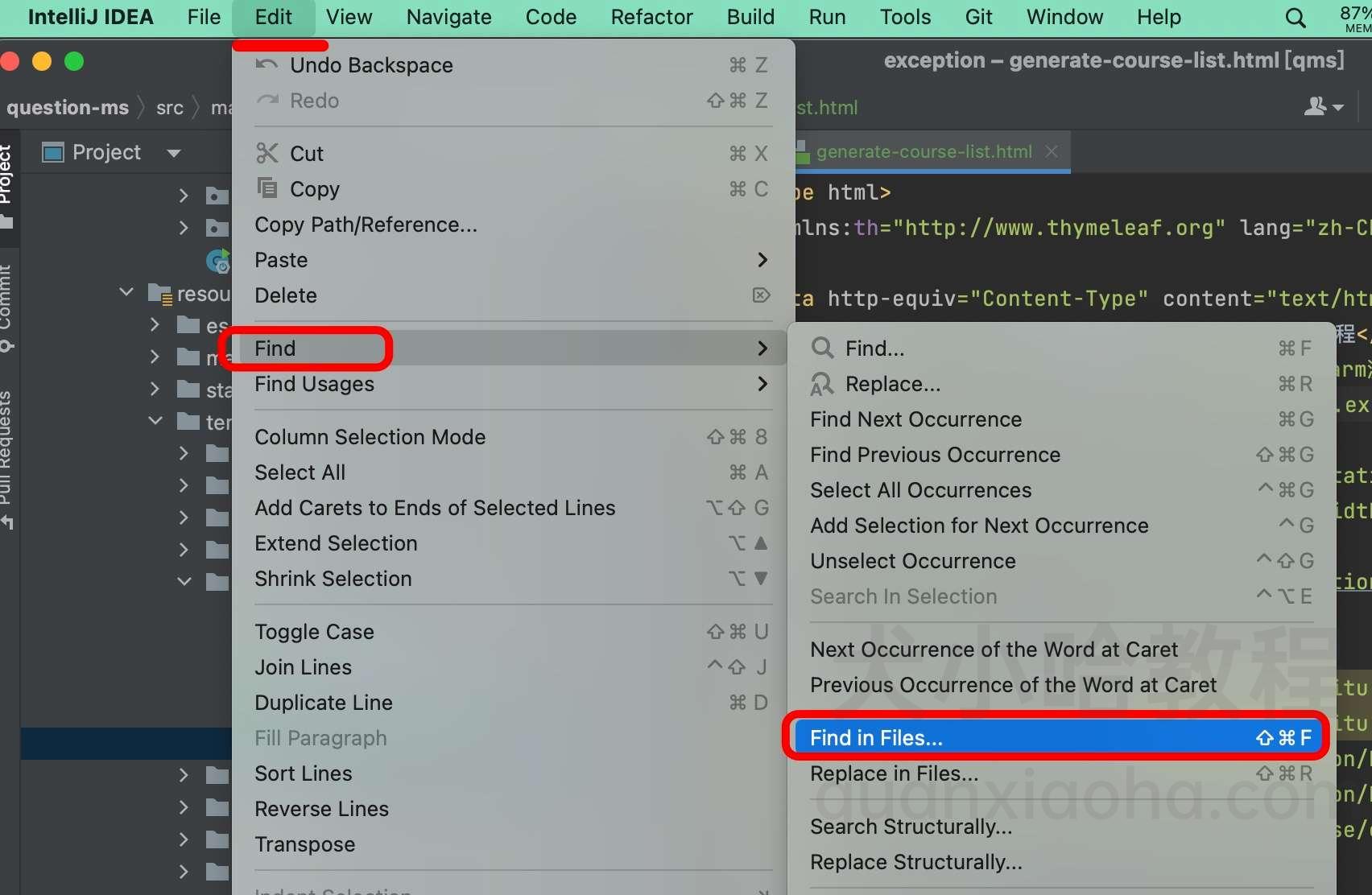
Task: Open the Help menu
Action: click(x=1159, y=17)
